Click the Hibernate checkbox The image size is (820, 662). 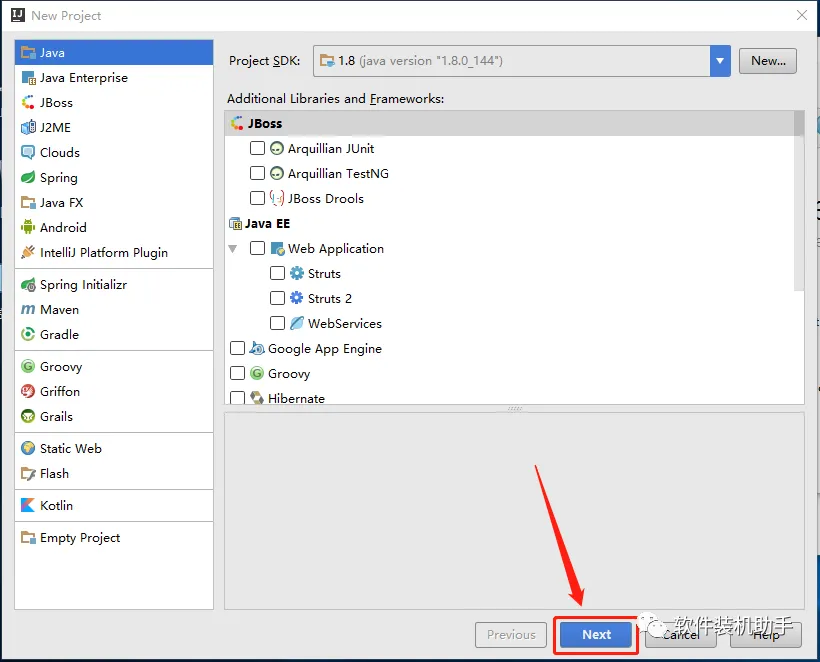click(x=237, y=398)
